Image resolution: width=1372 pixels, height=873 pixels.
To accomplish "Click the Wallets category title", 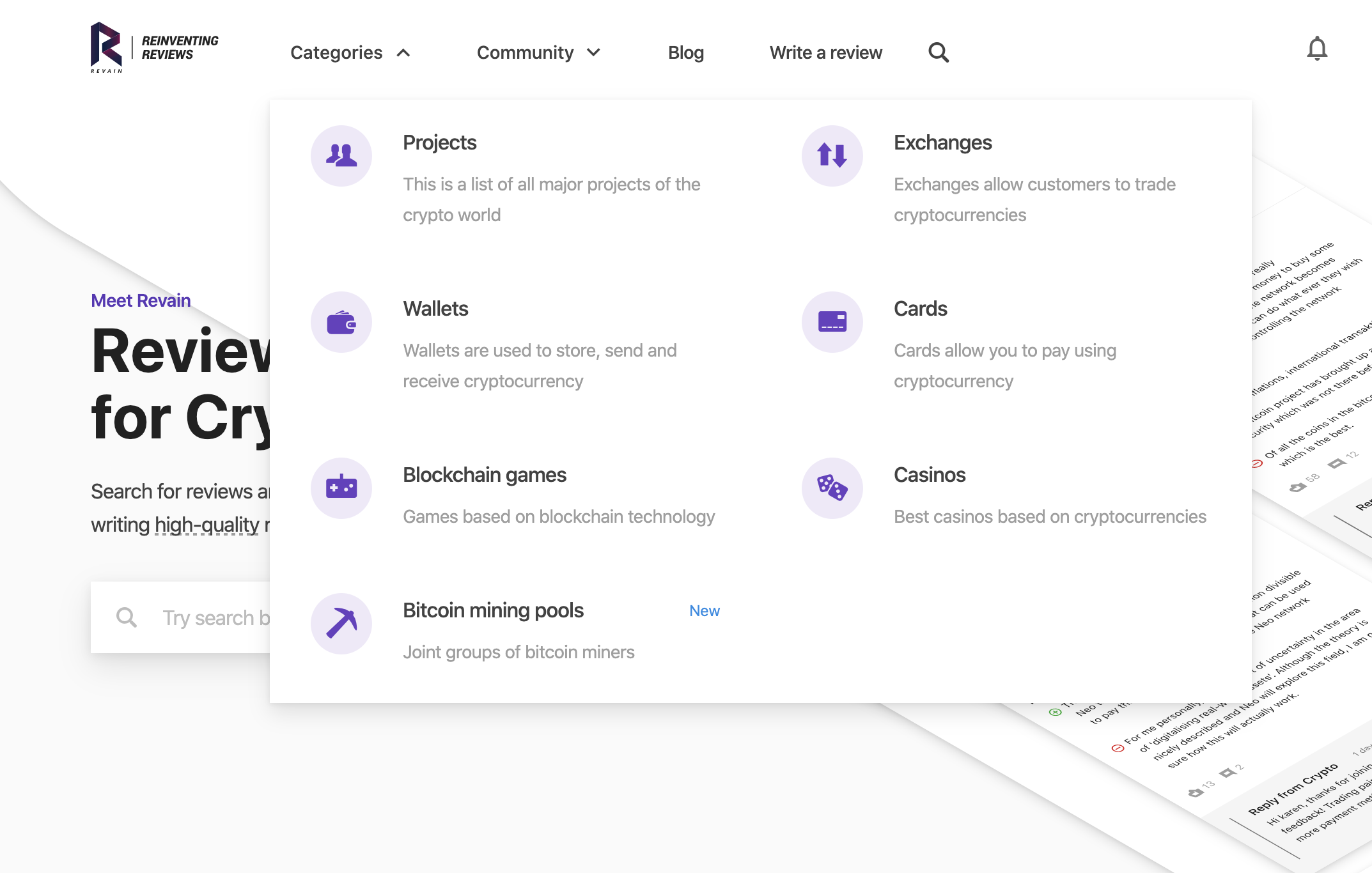I will [435, 309].
